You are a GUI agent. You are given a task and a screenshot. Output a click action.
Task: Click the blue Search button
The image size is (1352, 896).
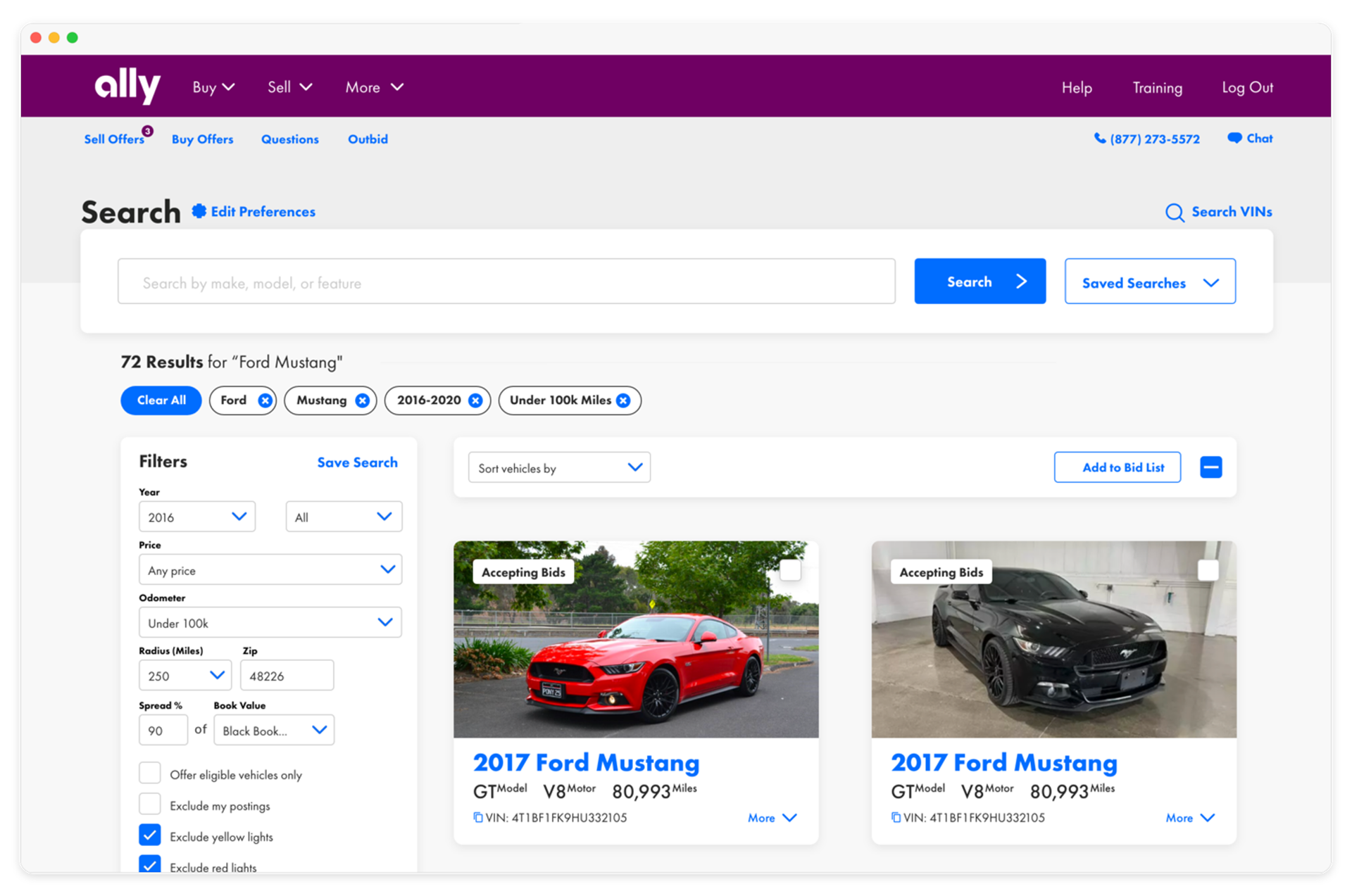(980, 282)
